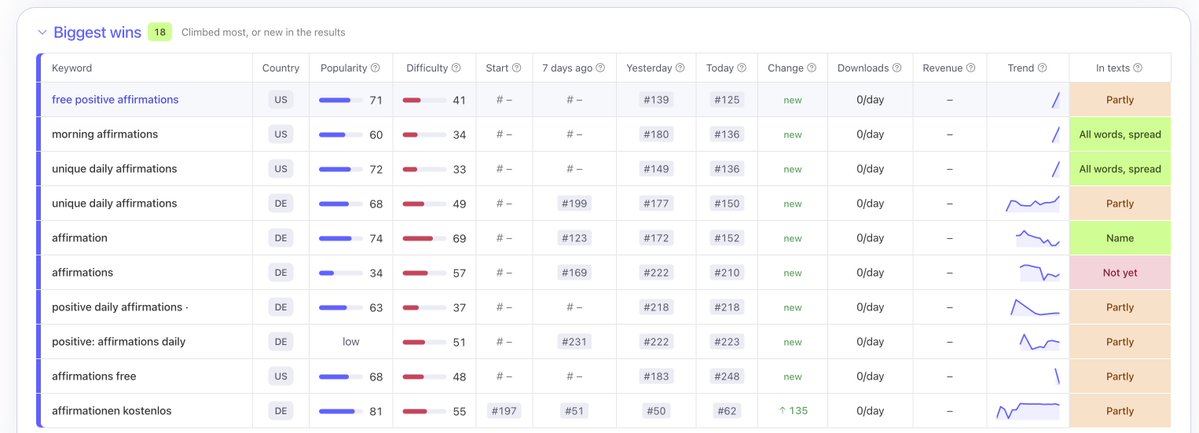The width and height of the screenshot is (1199, 433).
Task: Sort by the Keyword column header
Action: (x=72, y=68)
